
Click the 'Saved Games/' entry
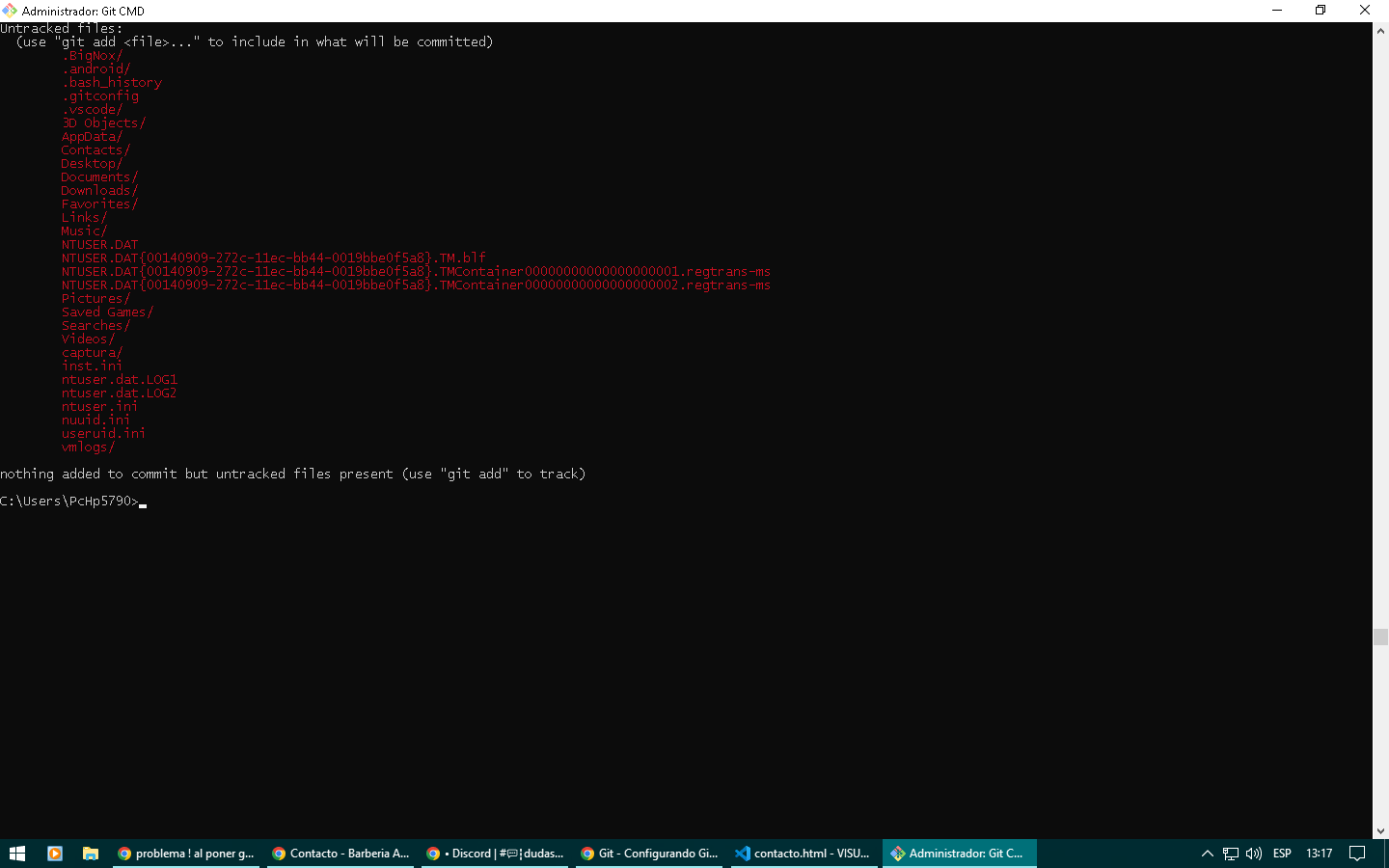(x=107, y=312)
